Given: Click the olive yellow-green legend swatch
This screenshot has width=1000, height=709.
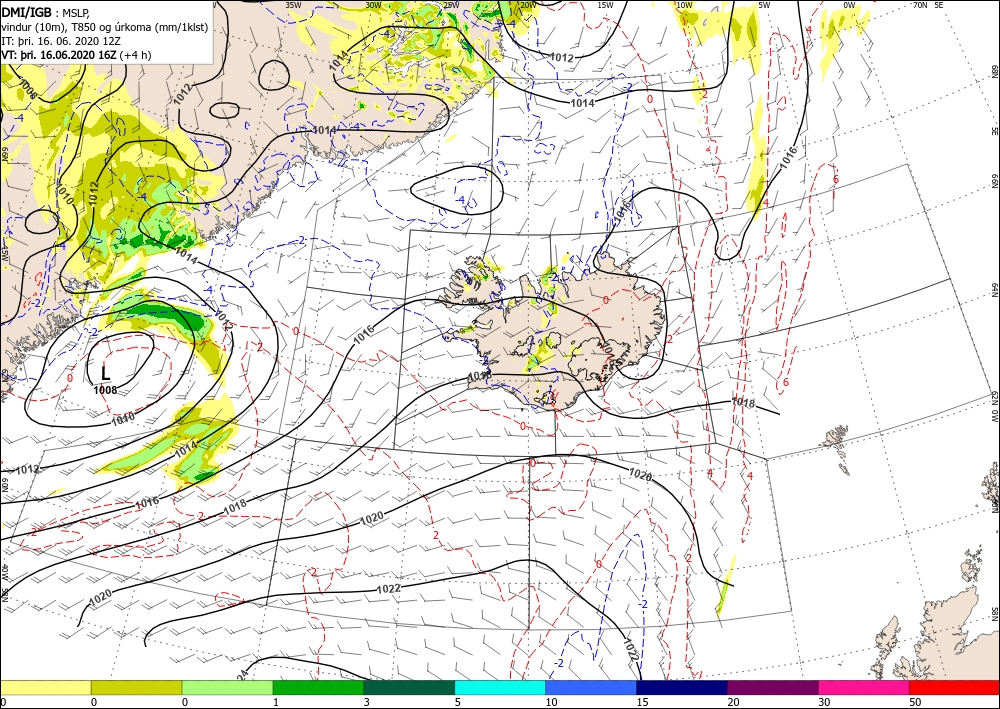Looking at the screenshot, I should [136, 687].
